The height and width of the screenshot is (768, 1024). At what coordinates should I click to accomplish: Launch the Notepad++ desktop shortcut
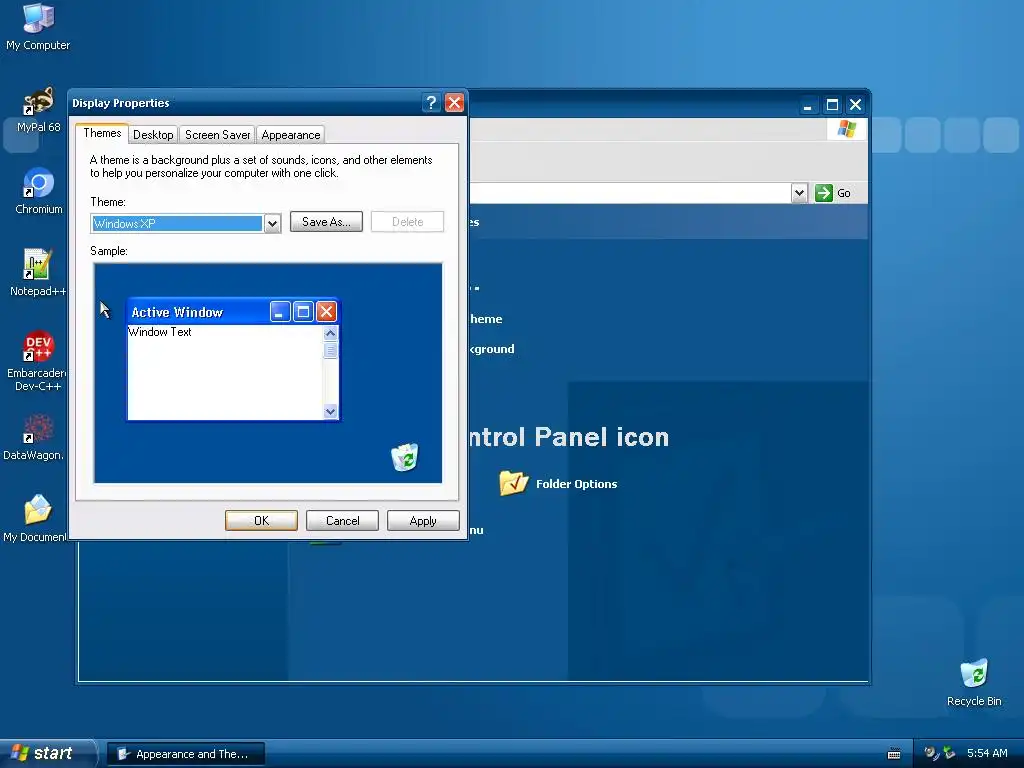pos(38,273)
